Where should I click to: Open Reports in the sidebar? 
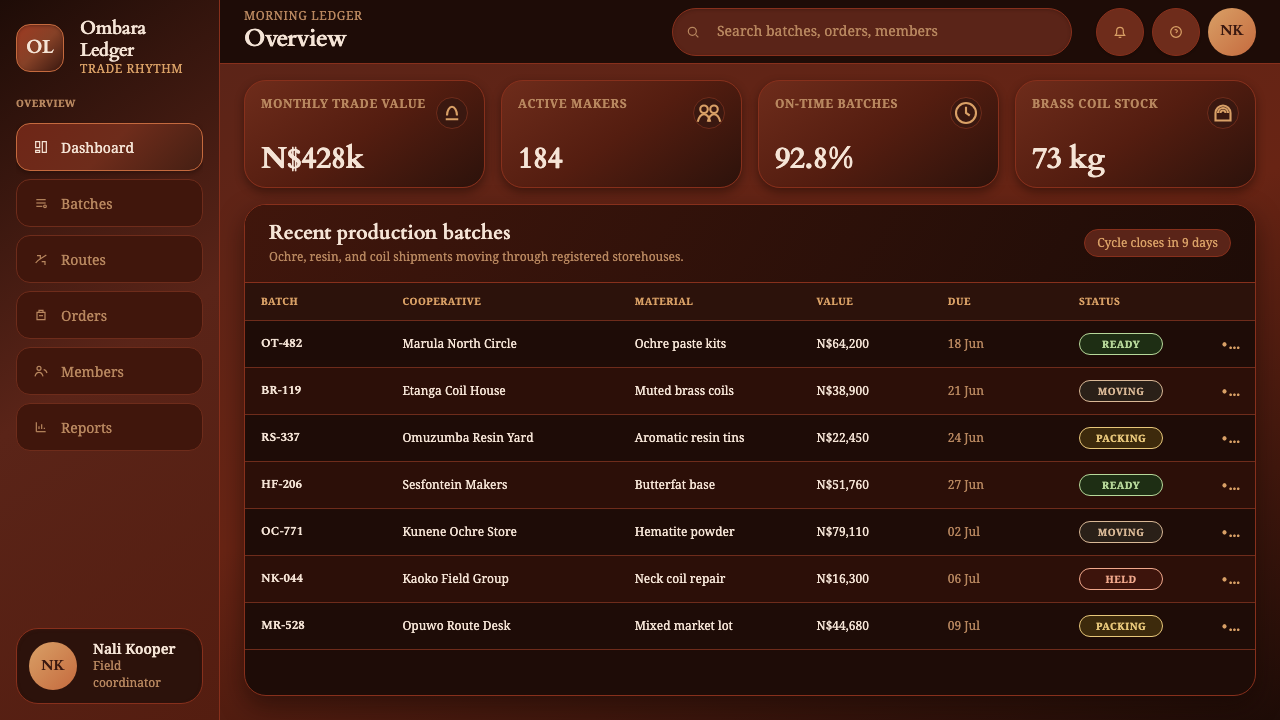109,427
